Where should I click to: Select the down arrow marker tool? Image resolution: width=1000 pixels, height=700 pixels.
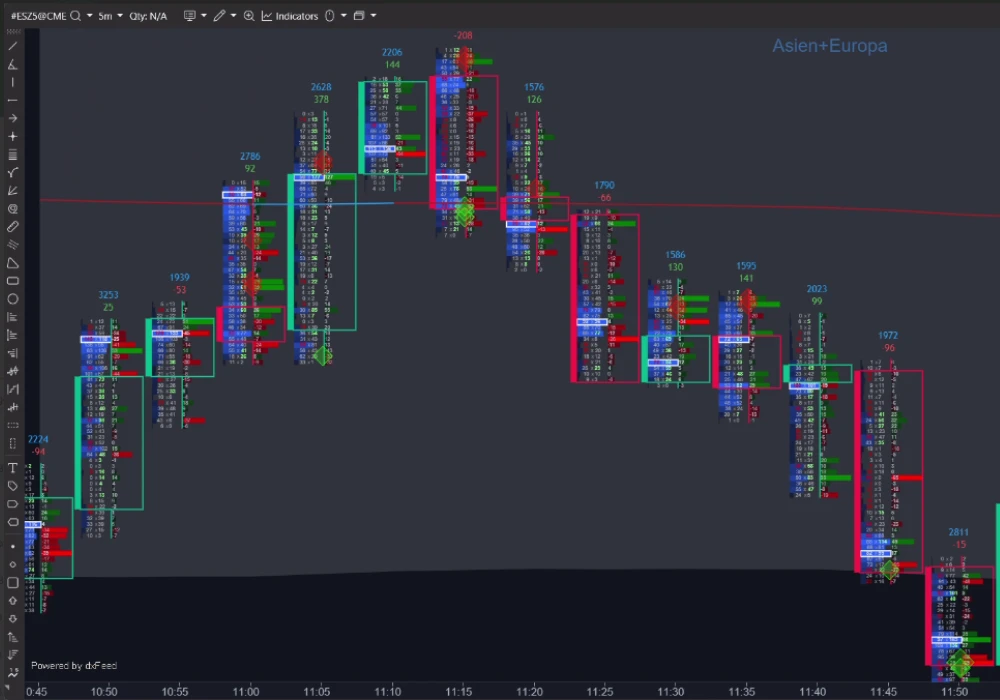pos(12,618)
